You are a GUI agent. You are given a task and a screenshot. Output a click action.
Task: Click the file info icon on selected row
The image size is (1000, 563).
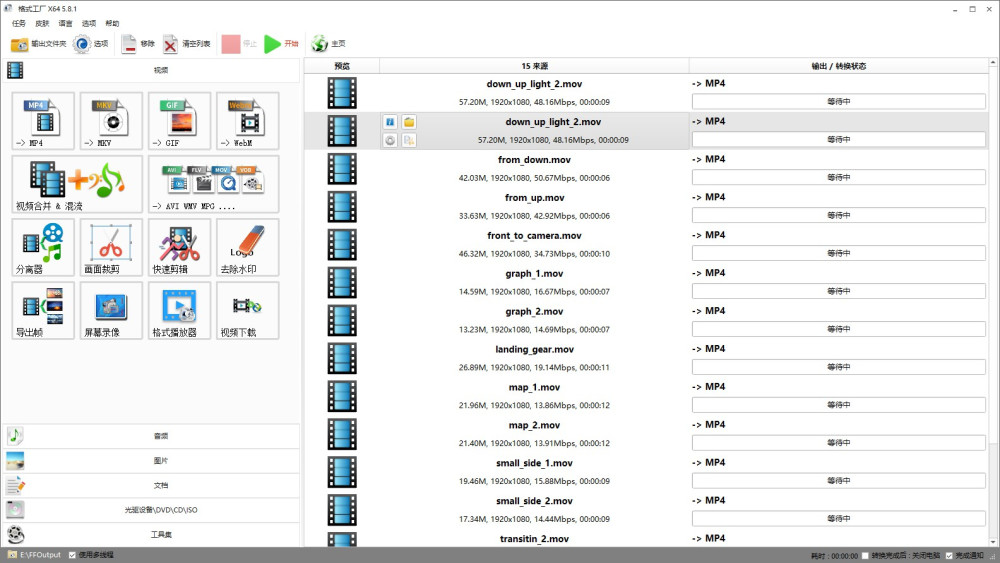tap(390, 122)
